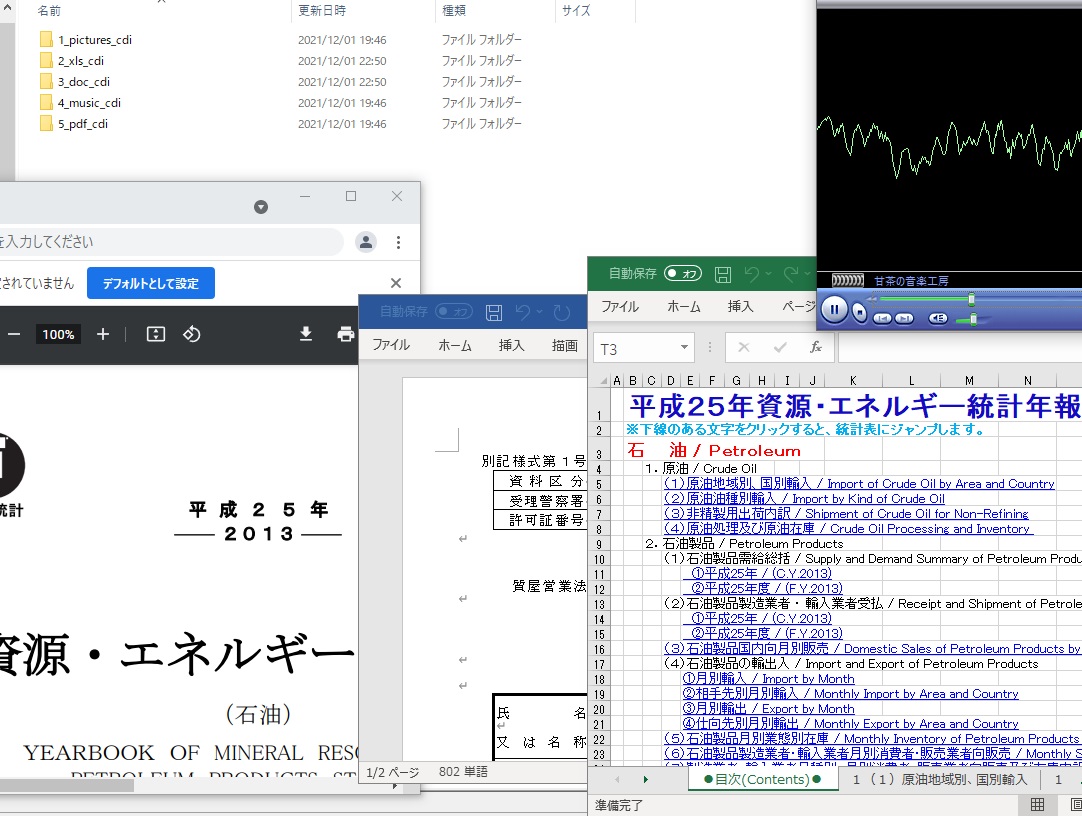
Task: Open the Chrome three-dot menu
Action: pyautogui.click(x=398, y=242)
